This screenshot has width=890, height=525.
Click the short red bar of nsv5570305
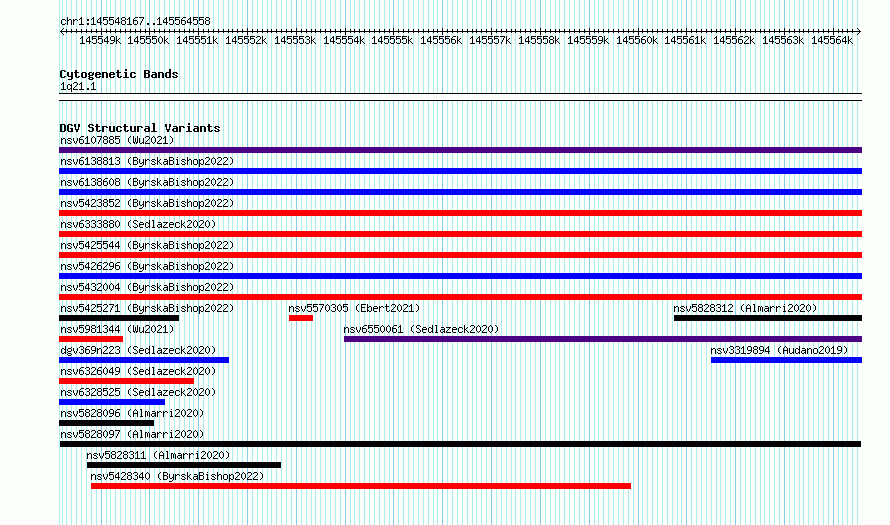click(301, 318)
